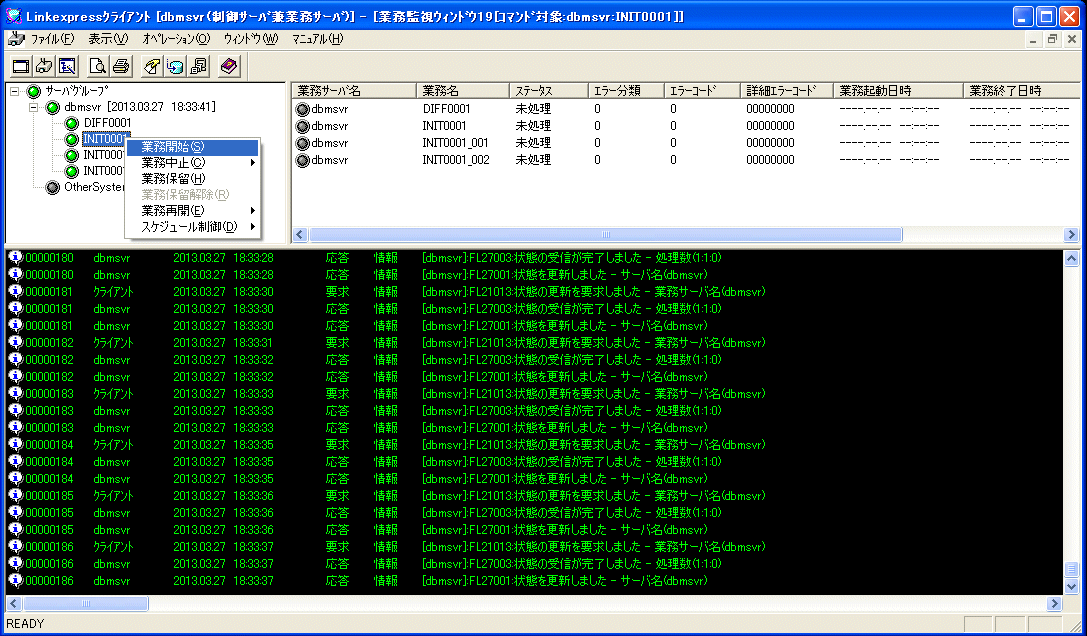Select the DIFF0001 item in the tree
Image resolution: width=1087 pixels, height=636 pixels.
(x=107, y=123)
